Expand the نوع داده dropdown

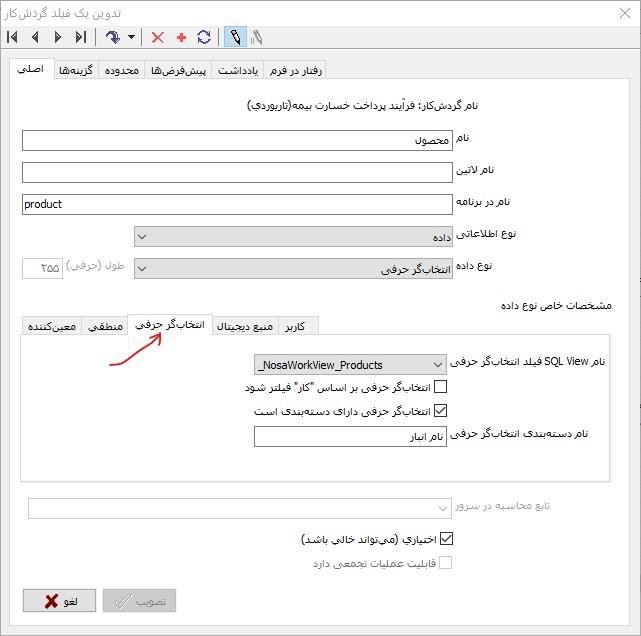click(292, 269)
